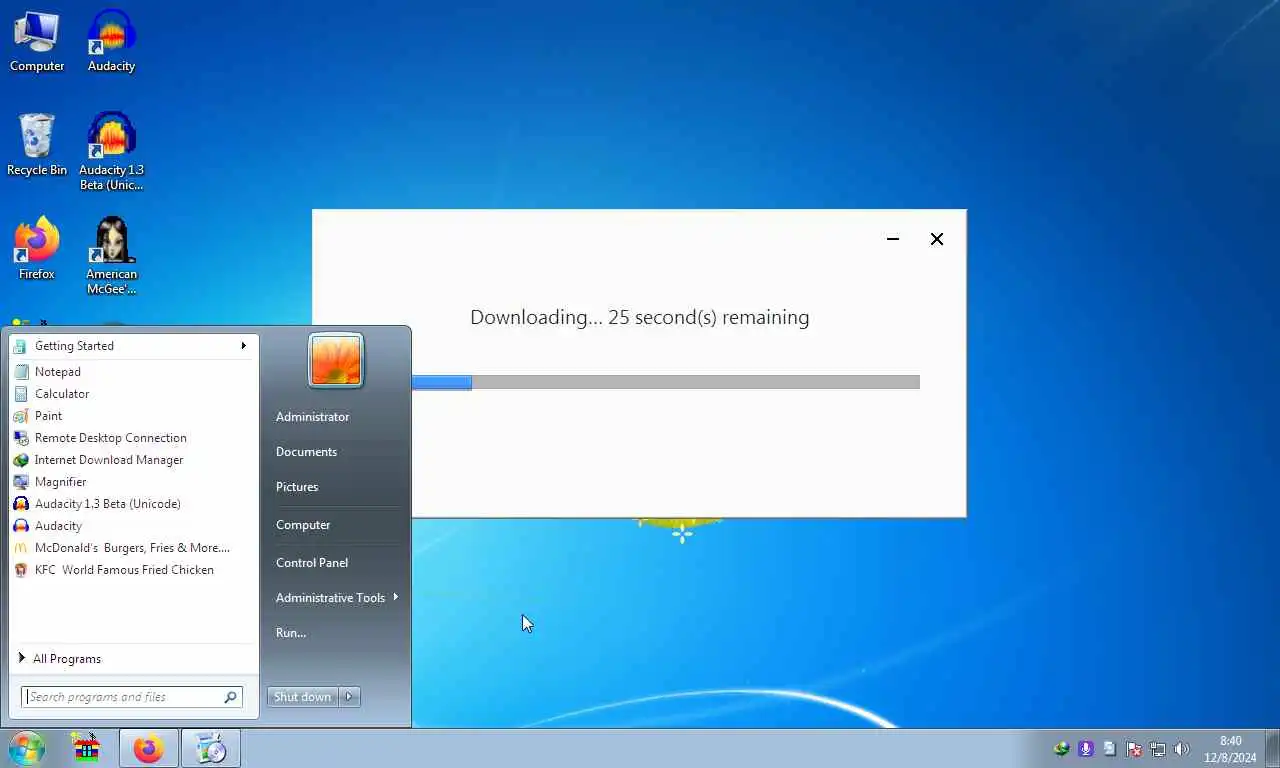Click the Show desktop strip
Image resolution: width=1280 pixels, height=768 pixels.
(x=1273, y=748)
